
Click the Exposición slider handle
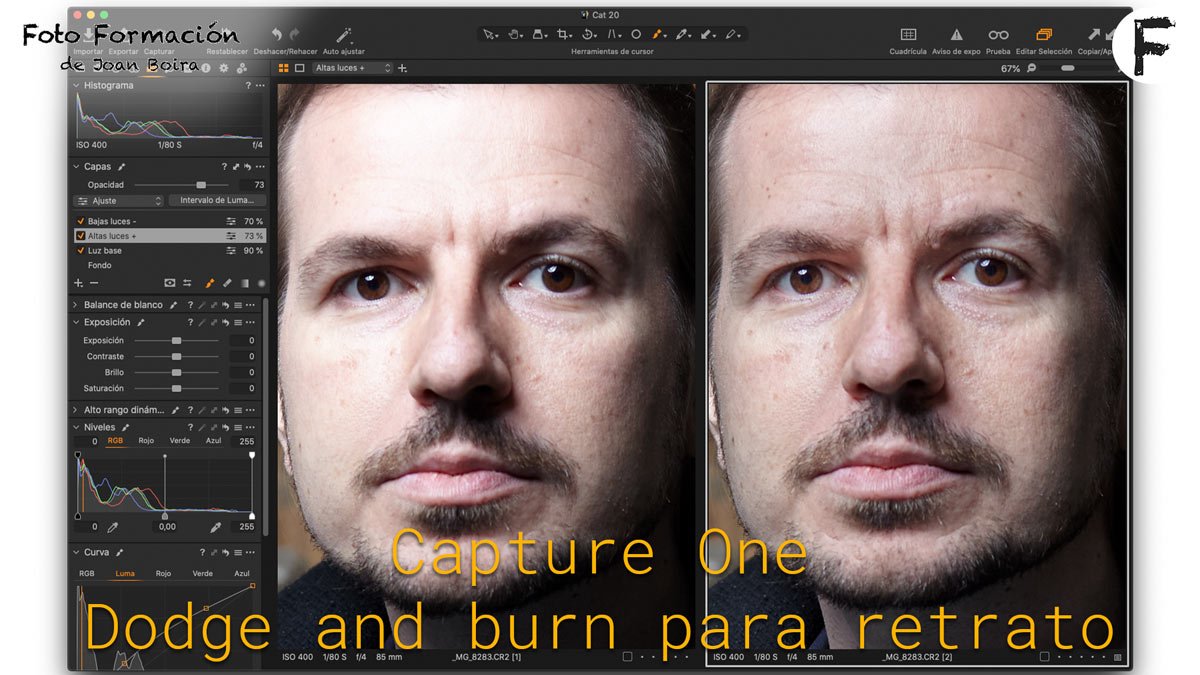tap(177, 341)
